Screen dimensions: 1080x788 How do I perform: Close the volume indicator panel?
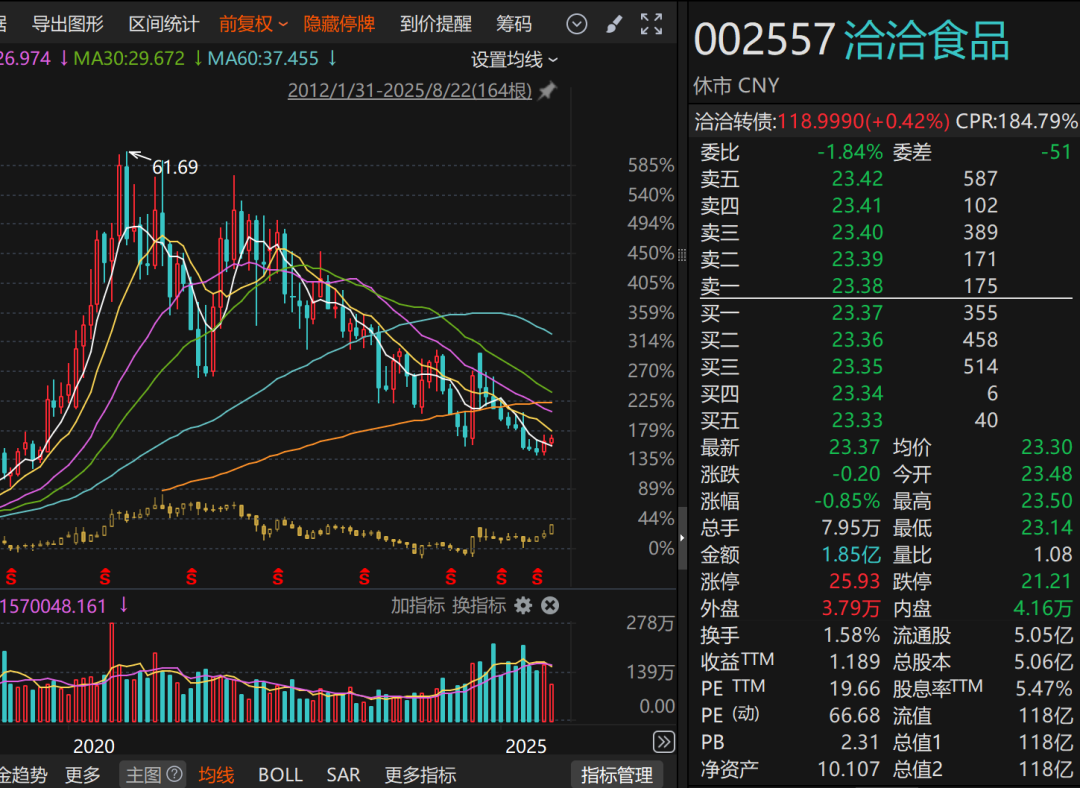(x=550, y=605)
